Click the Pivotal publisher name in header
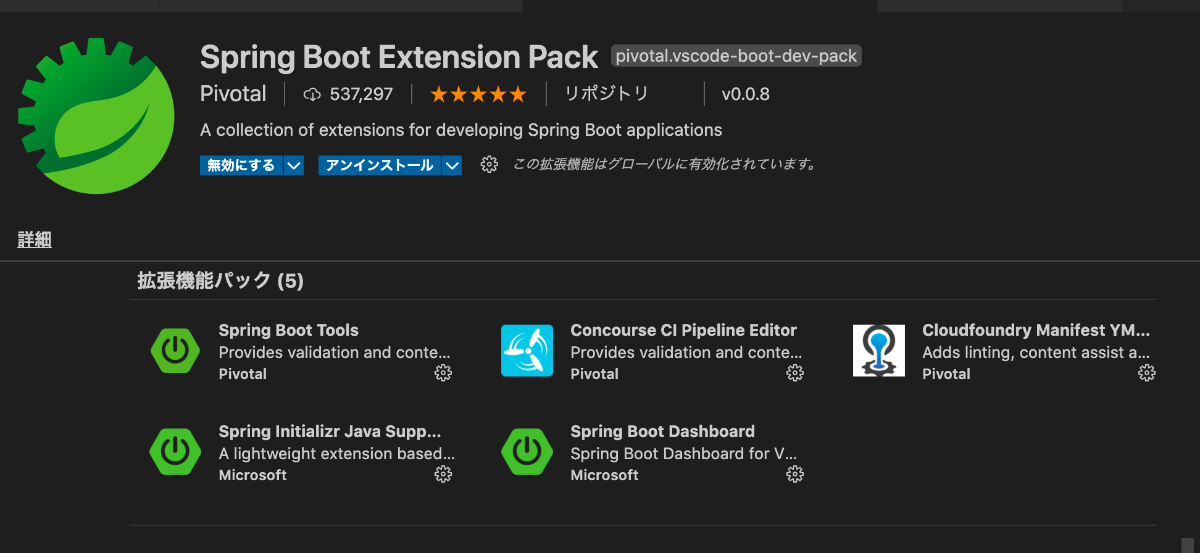This screenshot has width=1200, height=553. [233, 94]
